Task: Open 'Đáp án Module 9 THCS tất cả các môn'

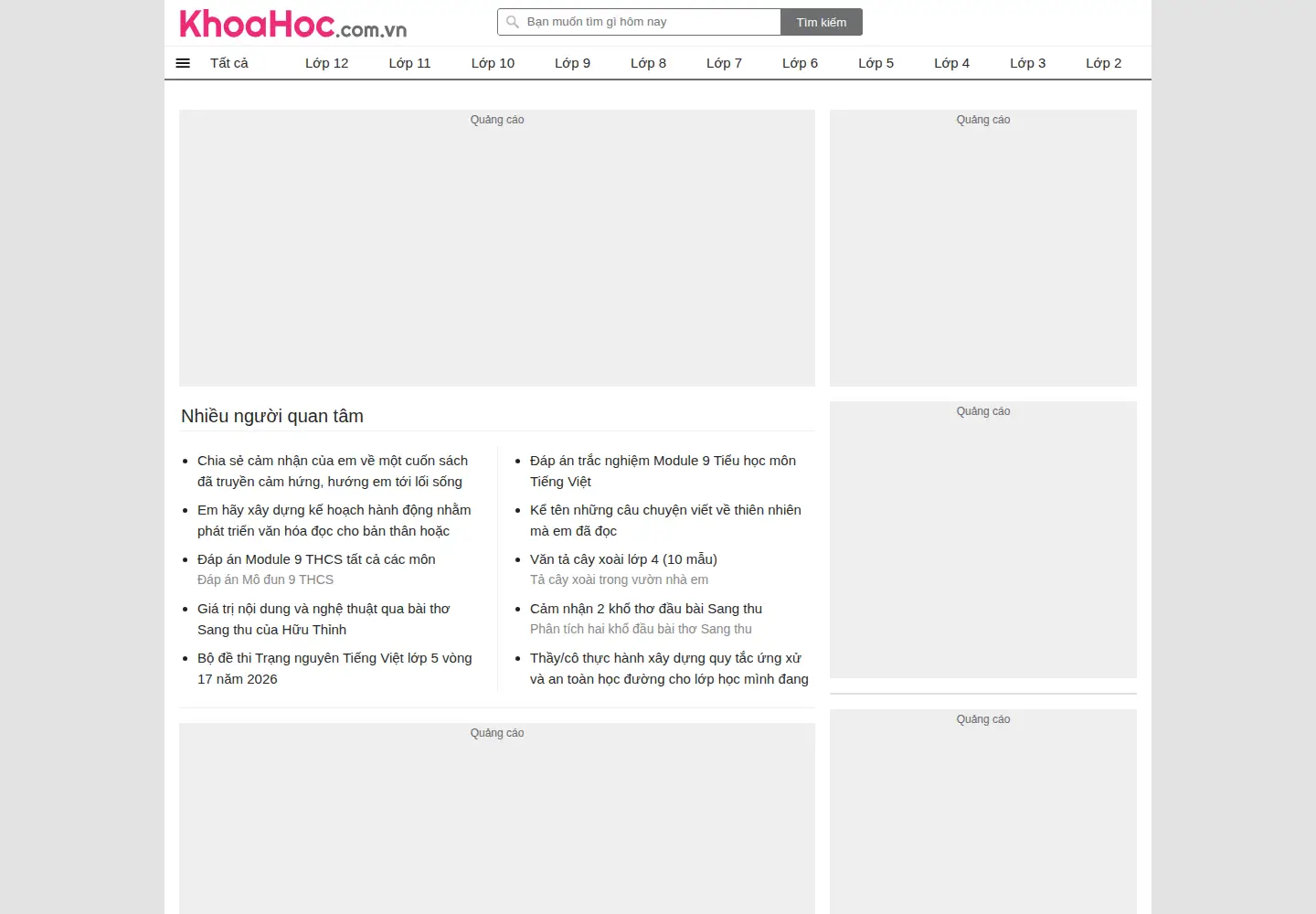Action: (x=316, y=559)
